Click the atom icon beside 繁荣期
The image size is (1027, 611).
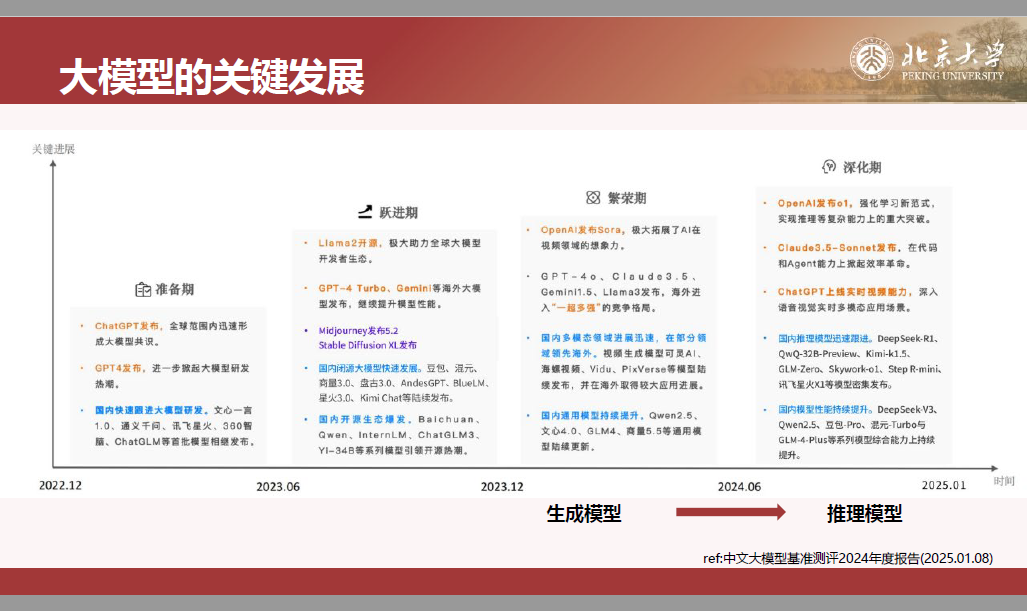click(x=593, y=198)
